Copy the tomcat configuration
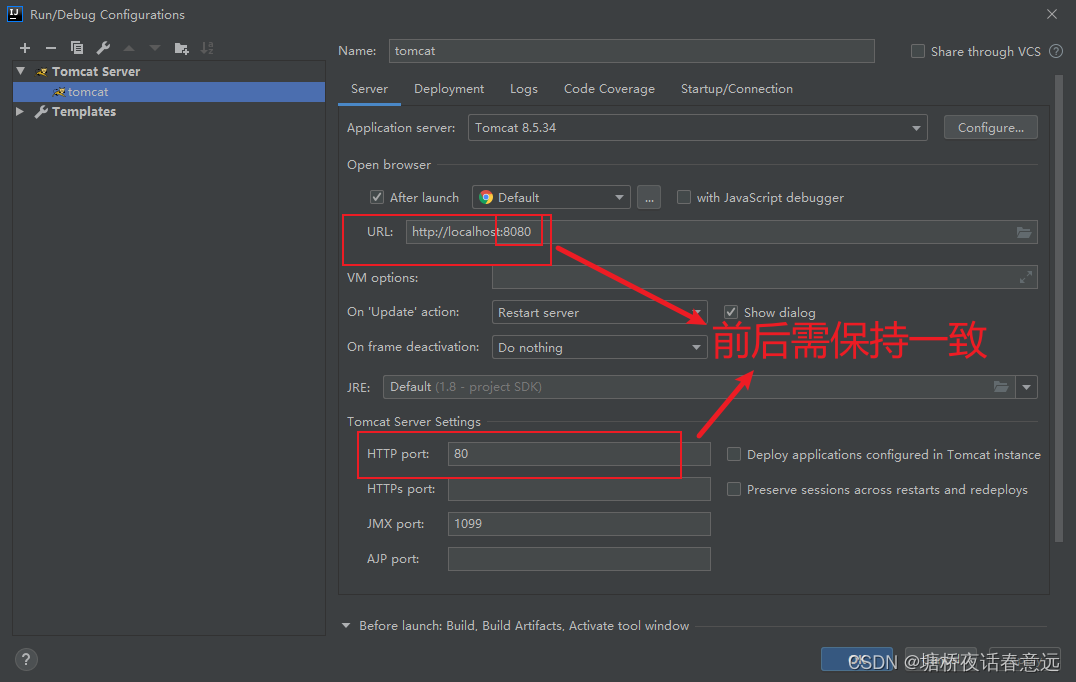1076x682 pixels. coord(77,47)
